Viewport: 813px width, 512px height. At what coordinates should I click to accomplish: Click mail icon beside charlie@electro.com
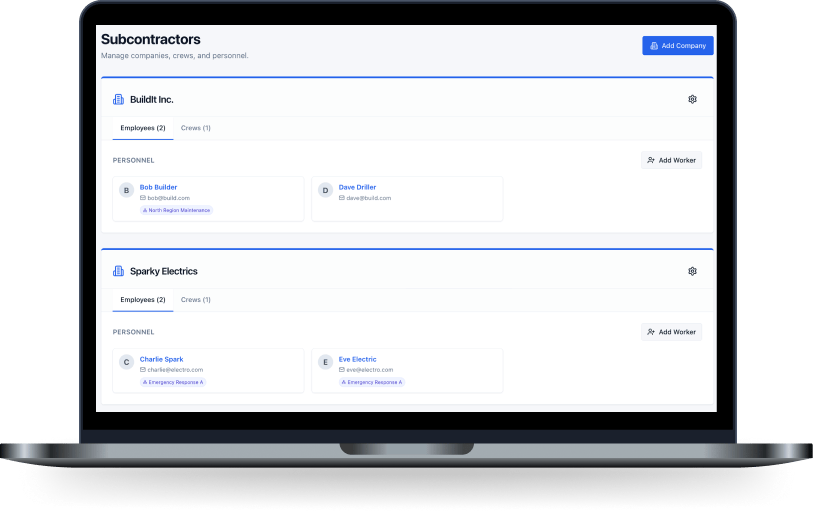coord(143,370)
